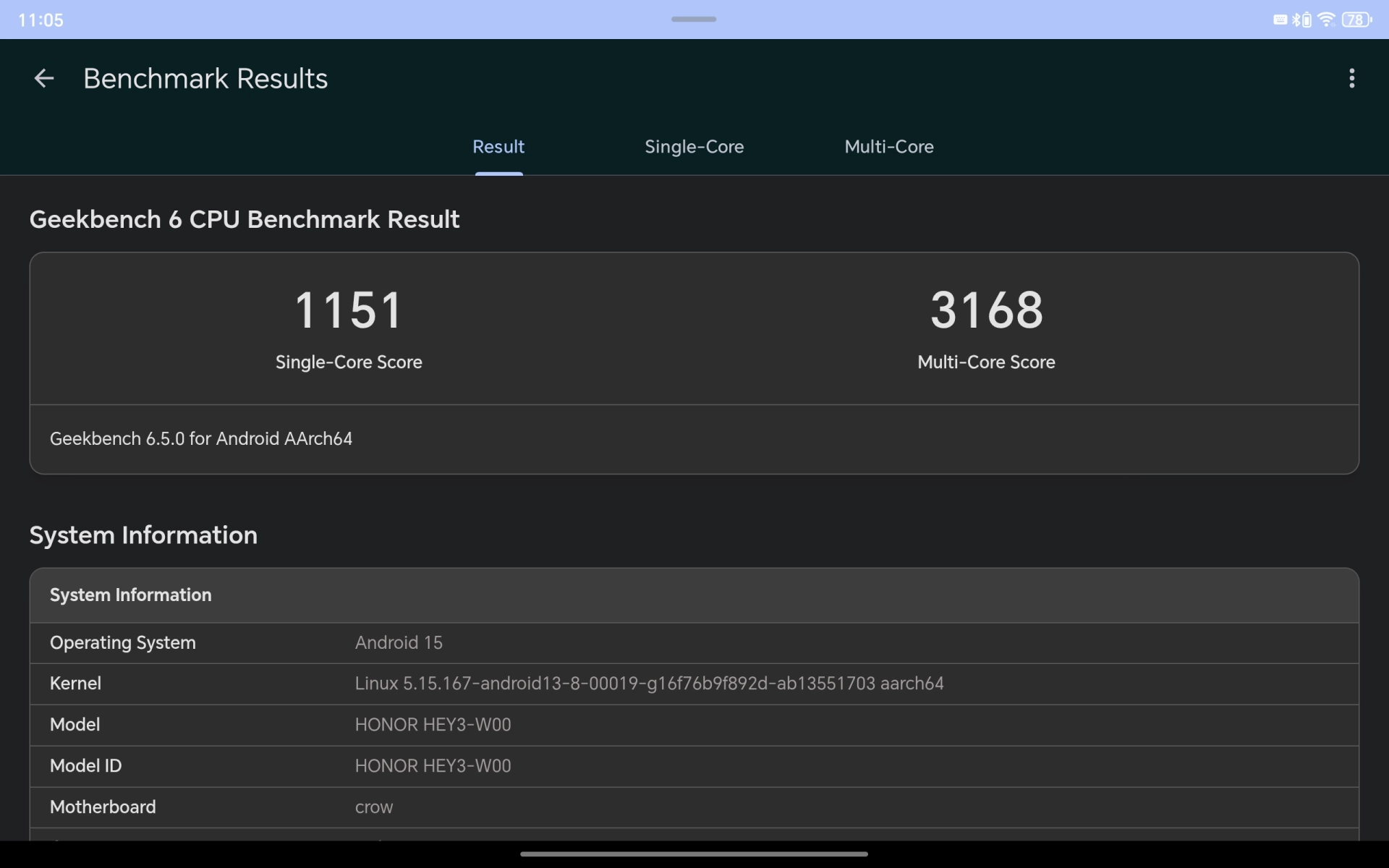
Task: Select the Kernel row label
Action: (75, 684)
